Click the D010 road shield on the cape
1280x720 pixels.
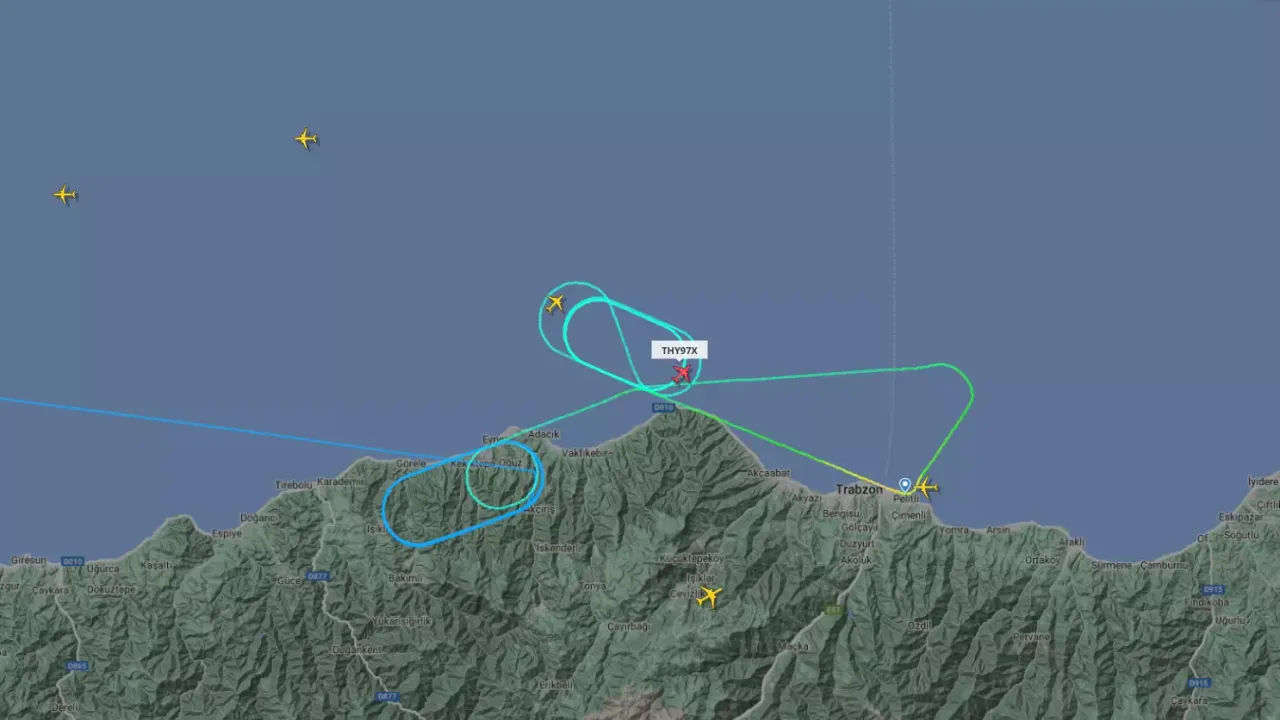coord(663,407)
